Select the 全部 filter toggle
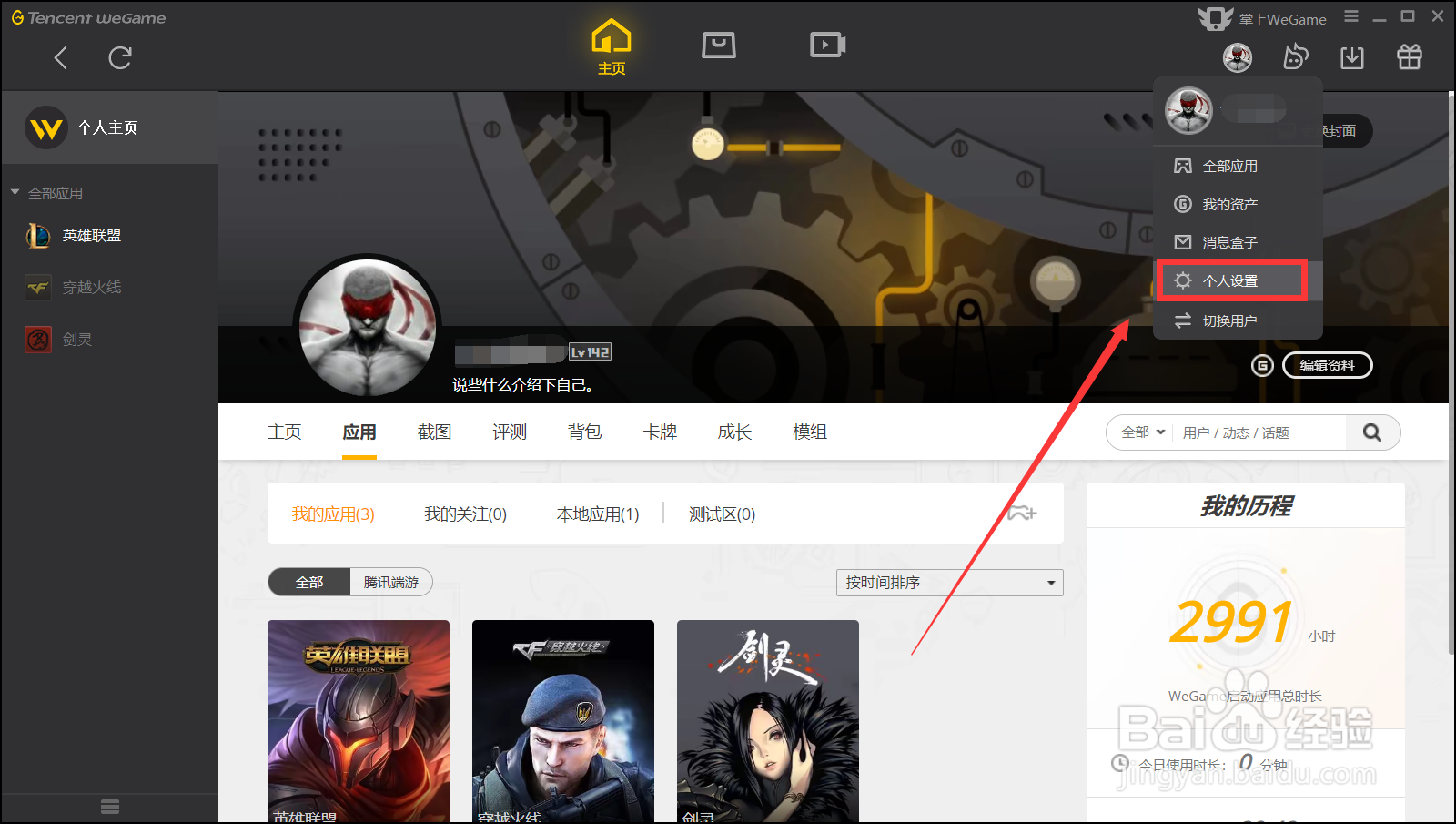 coord(309,582)
